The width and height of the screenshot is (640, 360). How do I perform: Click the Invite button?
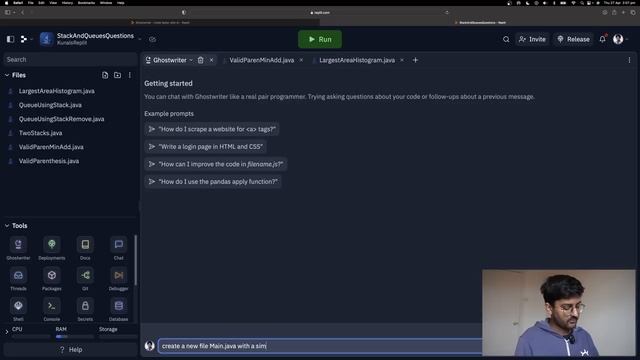pyautogui.click(x=532, y=39)
